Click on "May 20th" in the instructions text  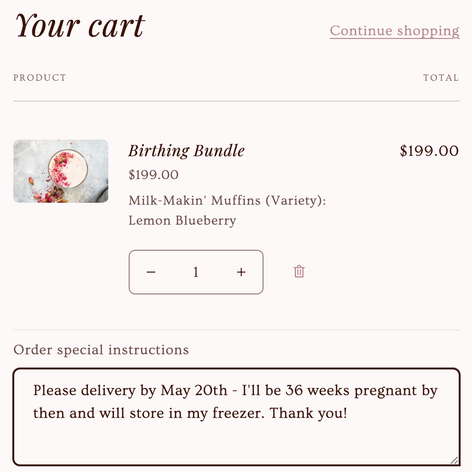coord(194,390)
